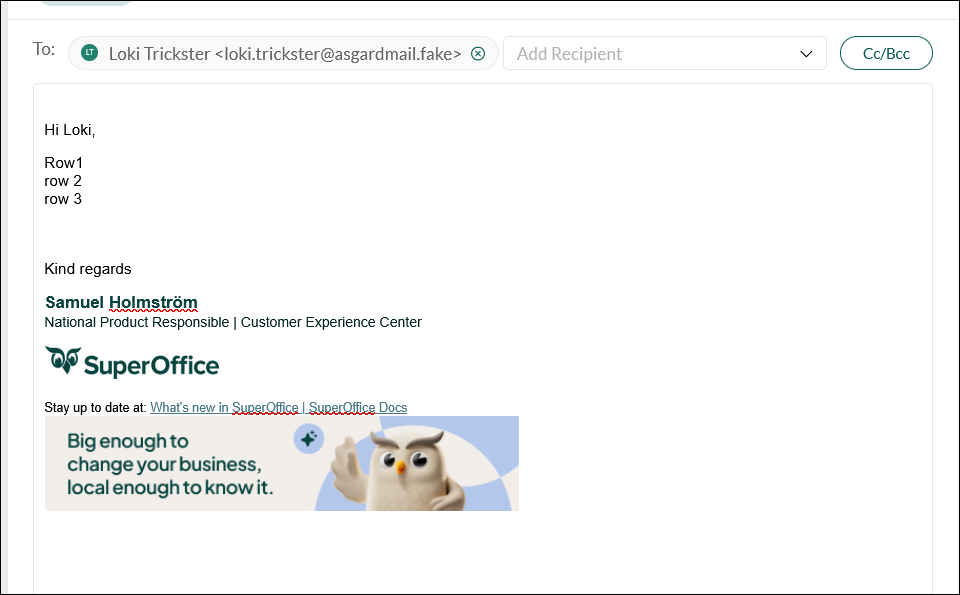
Task: Click the SuperOffice wordmark in signature
Action: tap(151, 365)
